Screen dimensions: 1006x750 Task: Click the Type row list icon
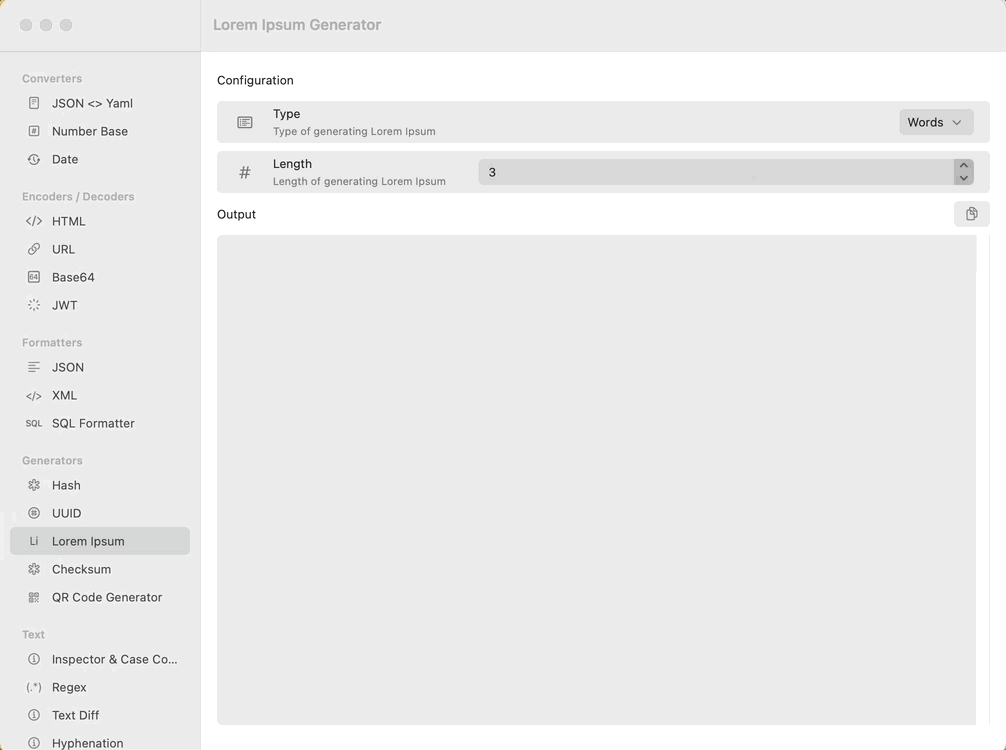tap(244, 122)
